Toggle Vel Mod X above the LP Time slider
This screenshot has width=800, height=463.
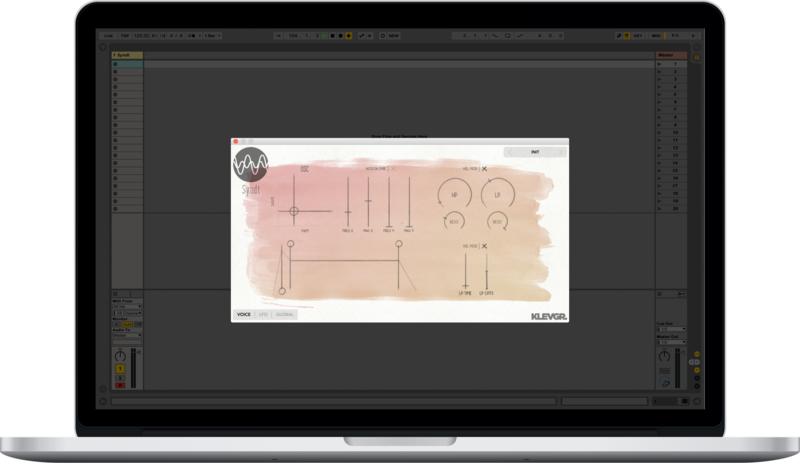[485, 245]
